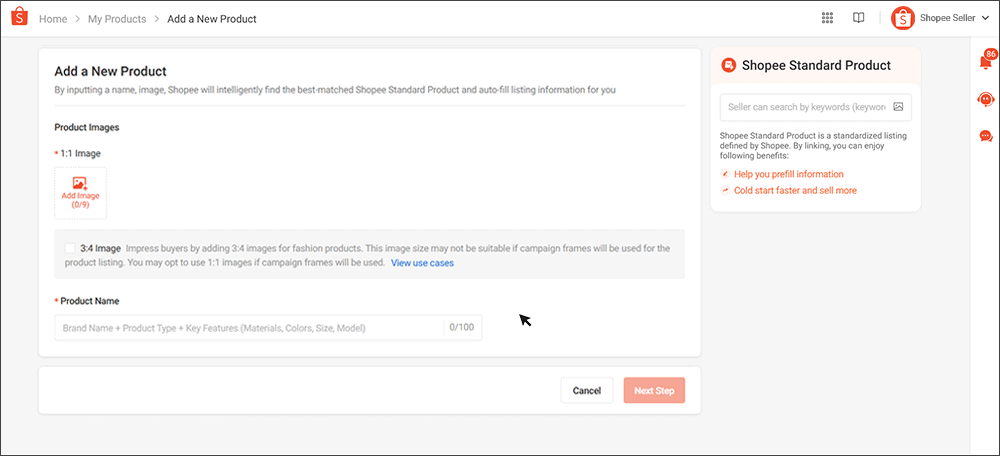Open the apps grid menu icon
The width and height of the screenshot is (1000, 456).
point(827,18)
